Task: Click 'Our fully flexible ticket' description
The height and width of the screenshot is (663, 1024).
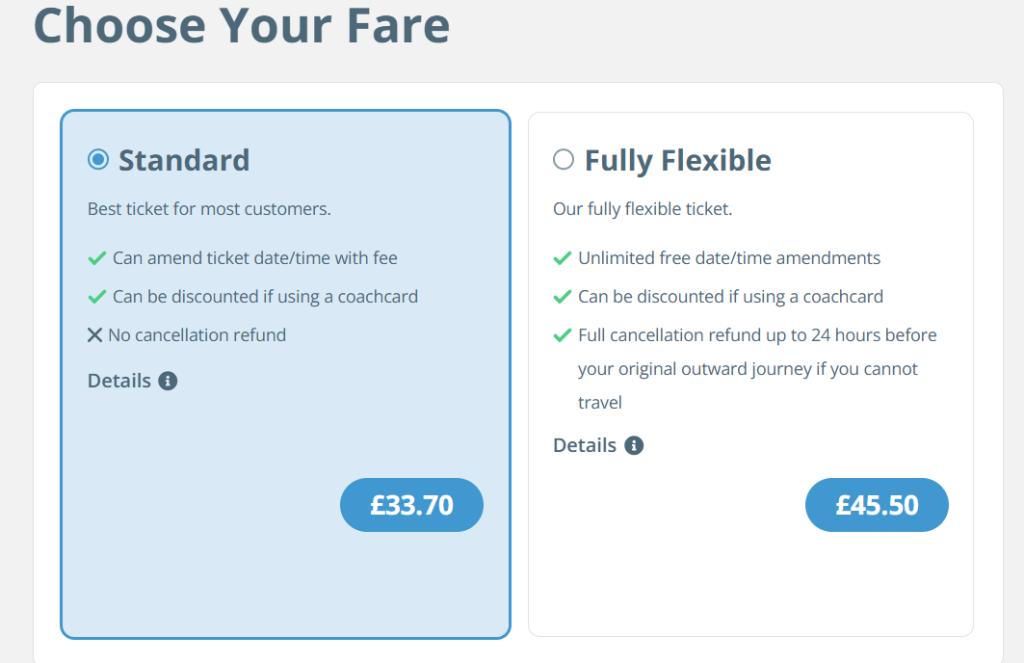Action: tap(642, 210)
